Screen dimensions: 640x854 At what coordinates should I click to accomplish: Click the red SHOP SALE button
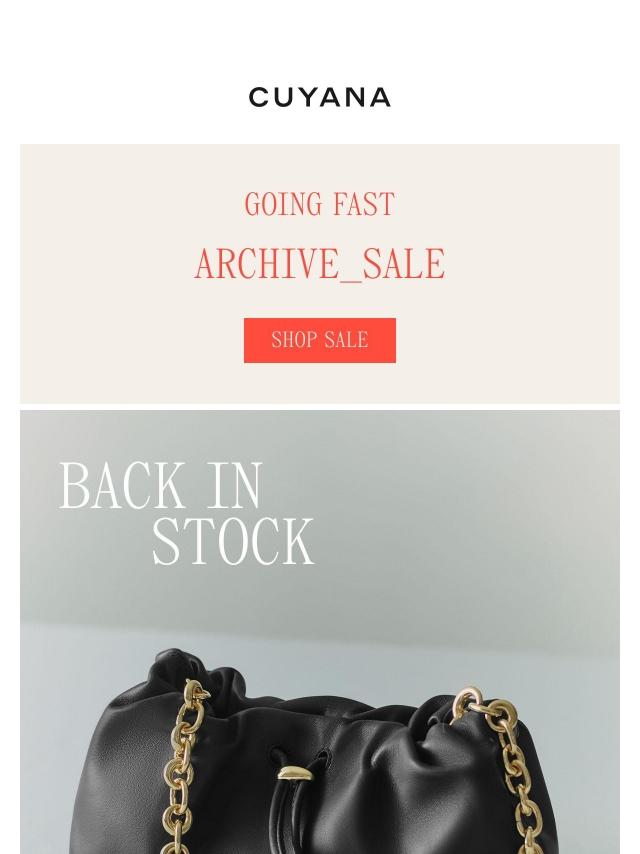[x=320, y=340]
